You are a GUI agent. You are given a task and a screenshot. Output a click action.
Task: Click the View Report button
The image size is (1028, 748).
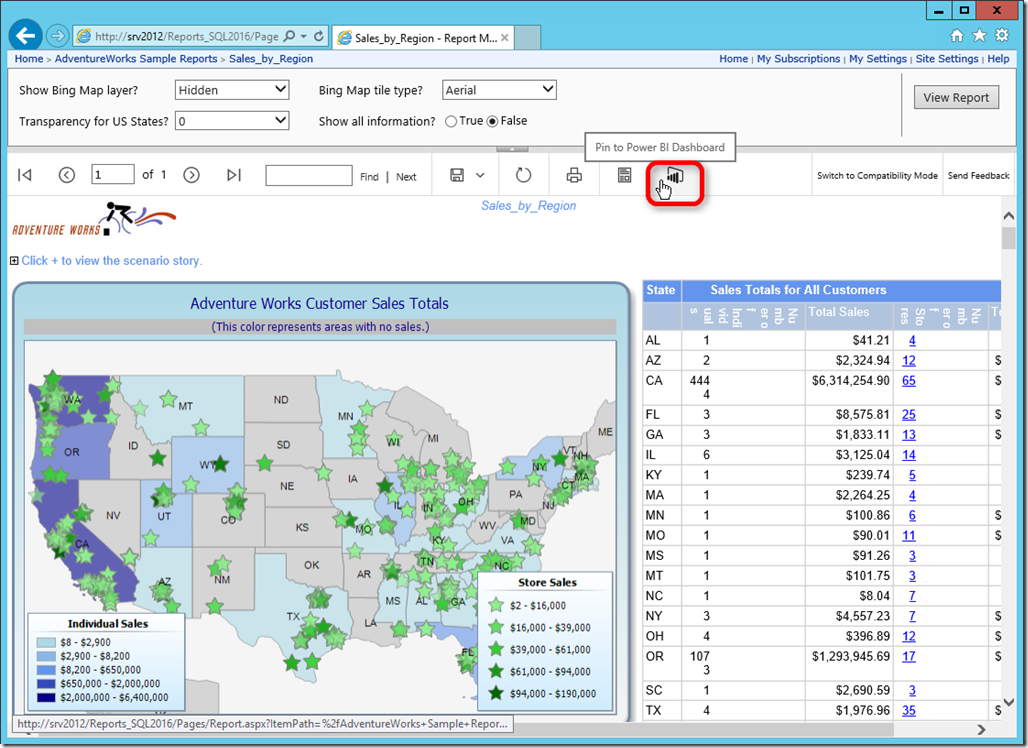point(957,98)
